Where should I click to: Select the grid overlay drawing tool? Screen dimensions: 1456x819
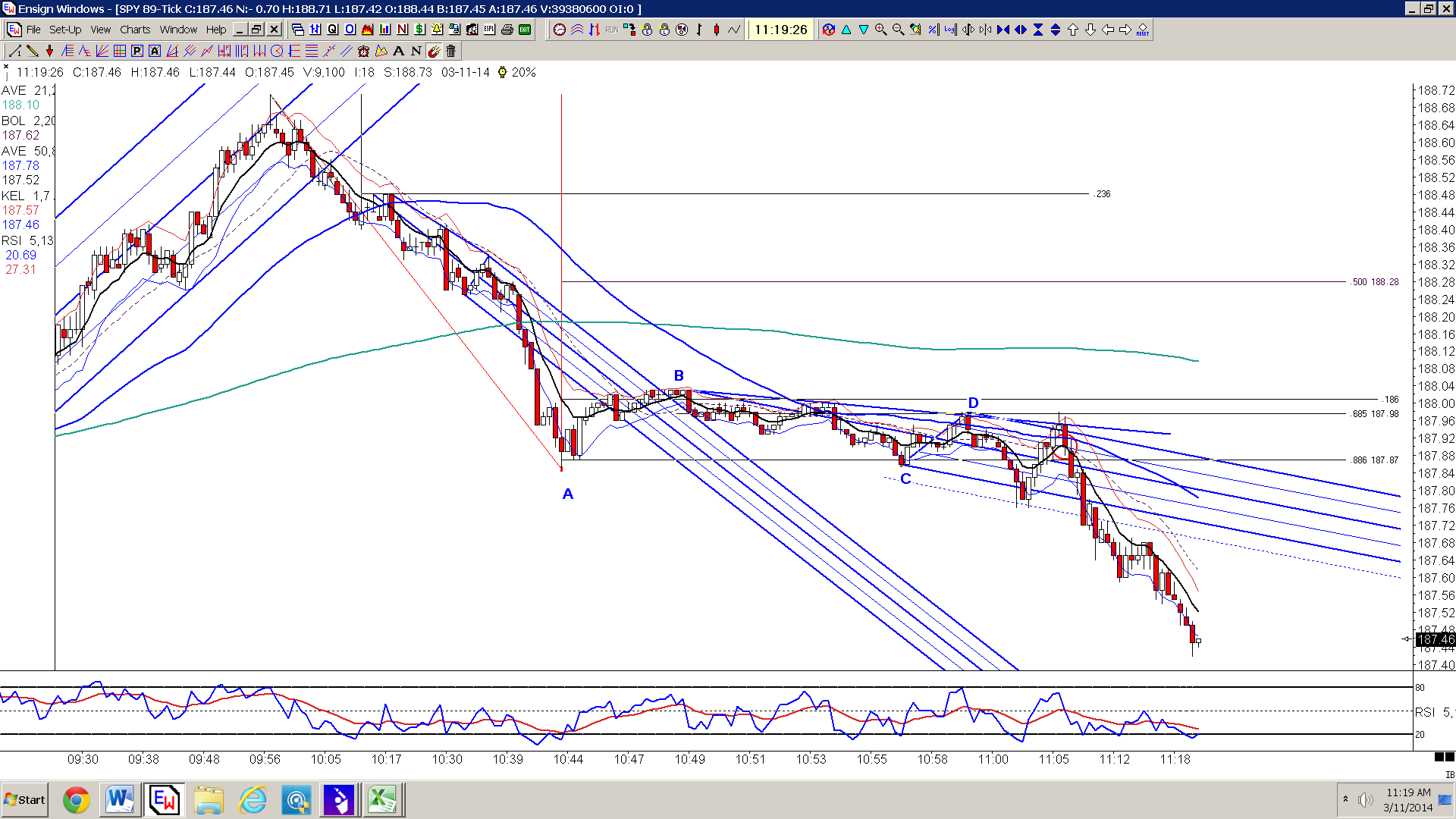coord(119,51)
